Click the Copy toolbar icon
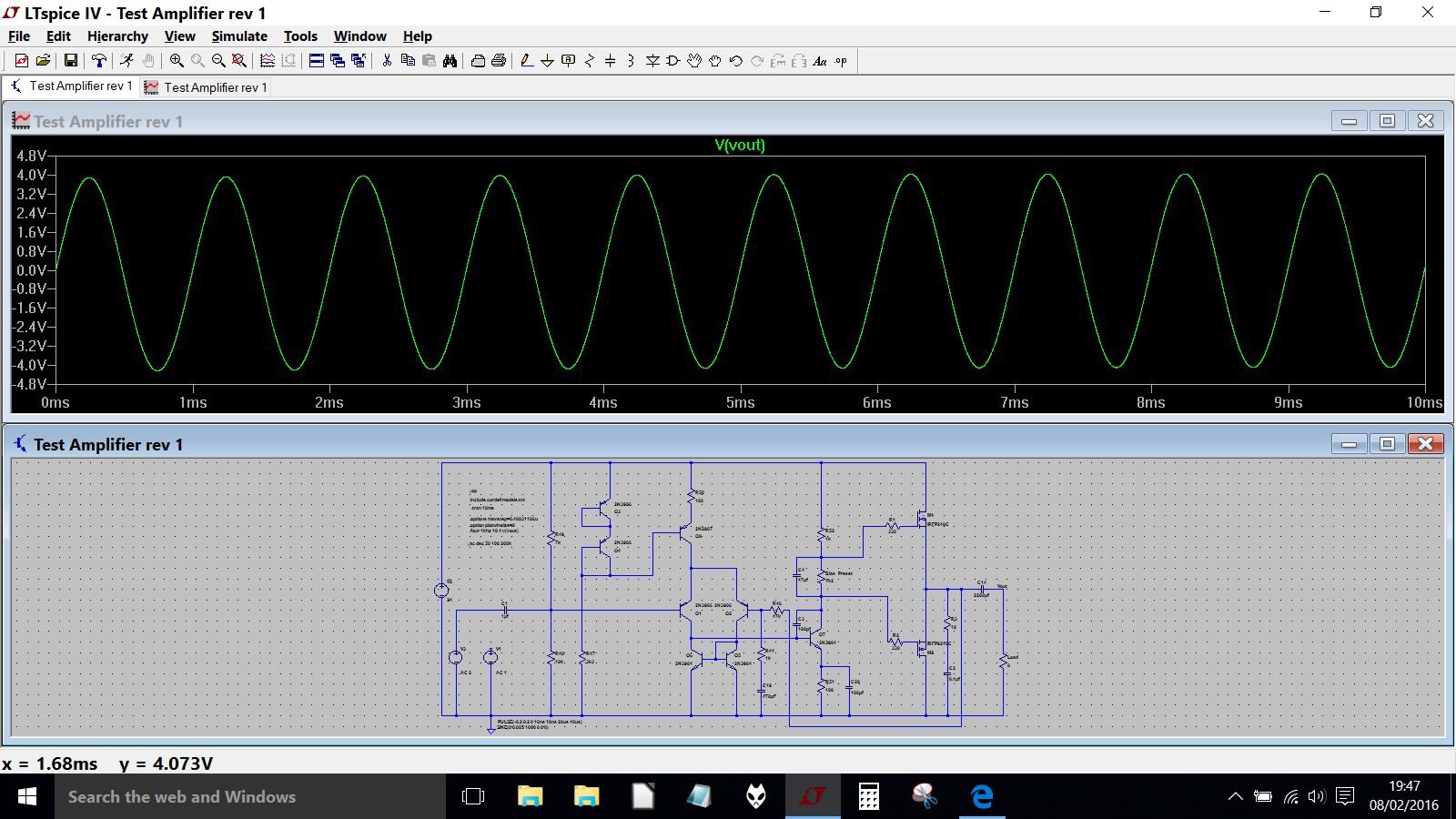The width and height of the screenshot is (1456, 819). (408, 61)
